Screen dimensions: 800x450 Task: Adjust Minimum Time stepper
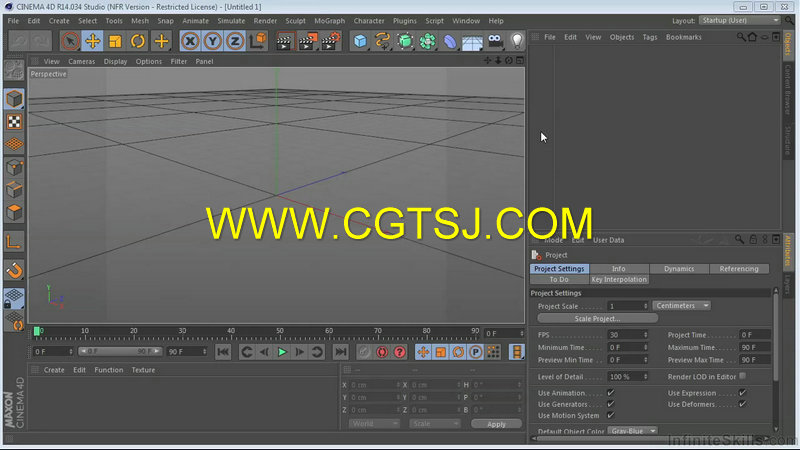(x=645, y=347)
